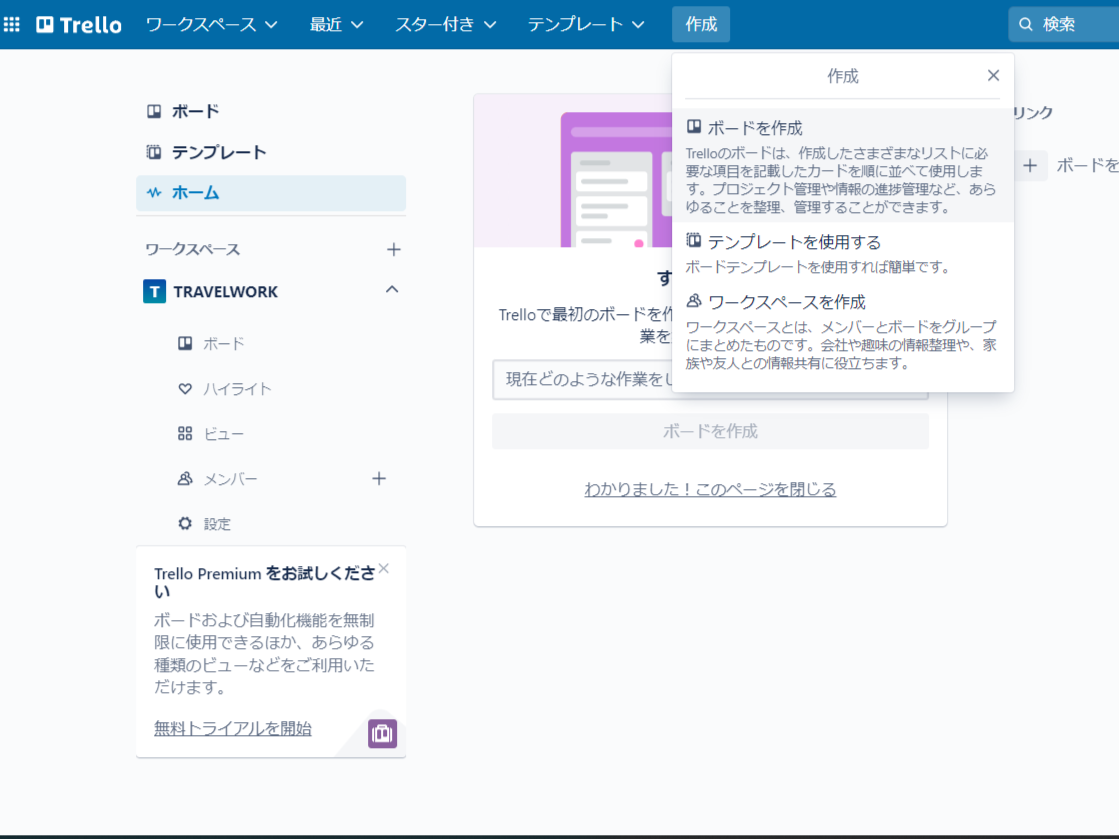The image size is (1119, 839).
Task: Add a workspace with the ワークスペース plus icon
Action: point(393,250)
